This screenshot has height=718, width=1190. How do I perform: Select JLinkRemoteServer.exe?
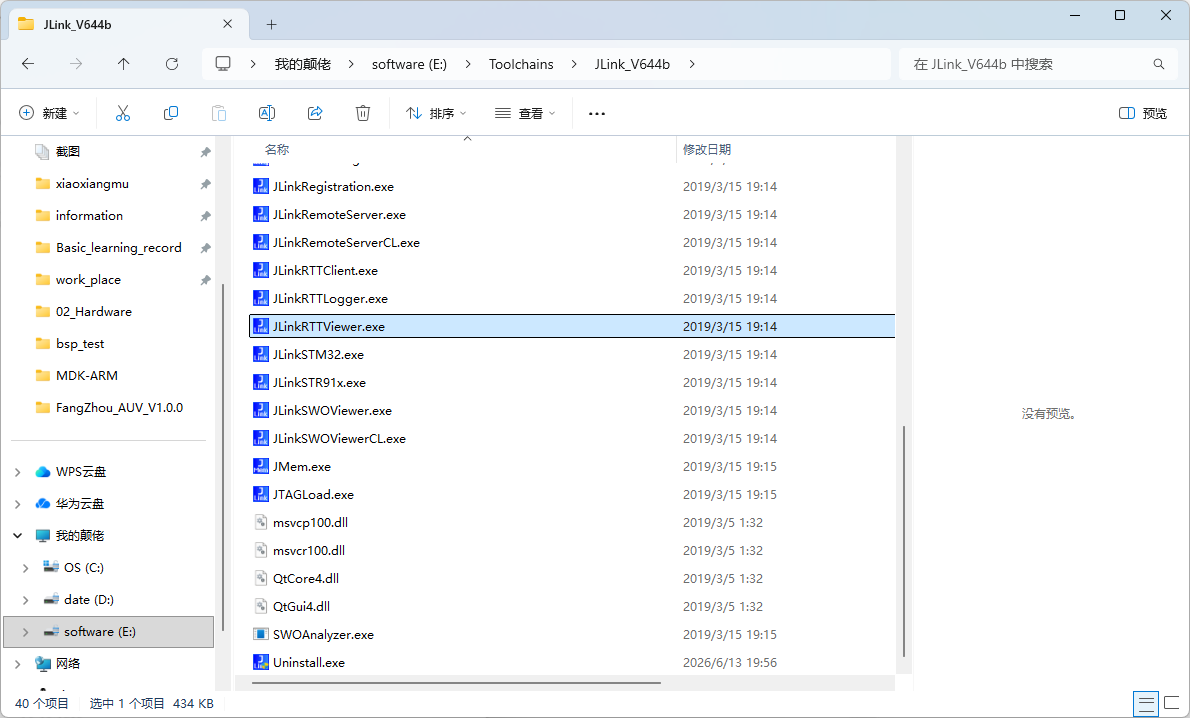[x=572, y=214]
